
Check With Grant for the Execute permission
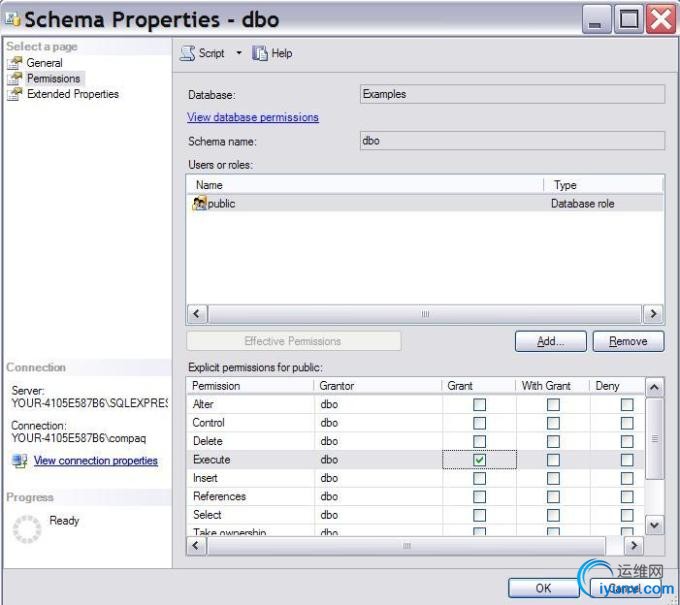pos(553,460)
